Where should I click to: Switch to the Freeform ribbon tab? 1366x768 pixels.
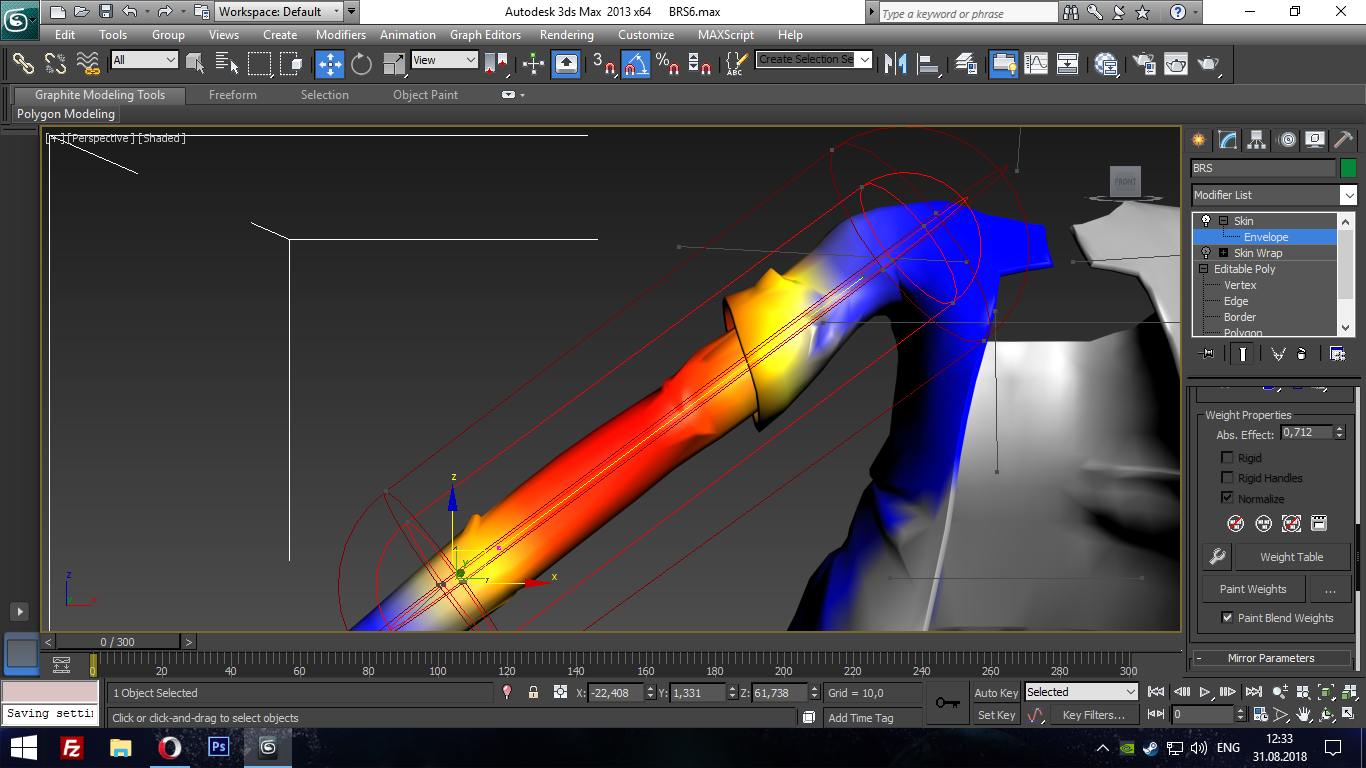pyautogui.click(x=232, y=95)
